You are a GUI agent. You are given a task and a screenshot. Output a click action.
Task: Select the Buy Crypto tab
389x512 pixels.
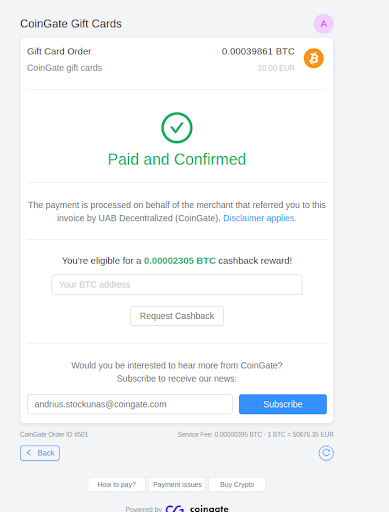237,484
